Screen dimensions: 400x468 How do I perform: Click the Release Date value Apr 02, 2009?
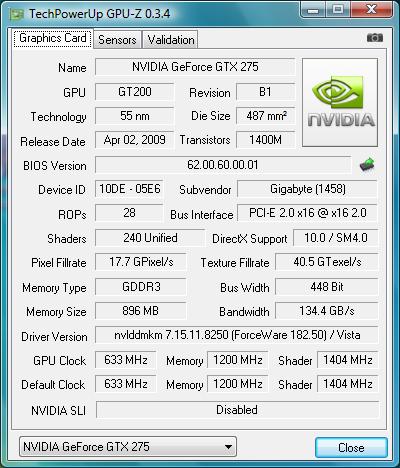135,140
